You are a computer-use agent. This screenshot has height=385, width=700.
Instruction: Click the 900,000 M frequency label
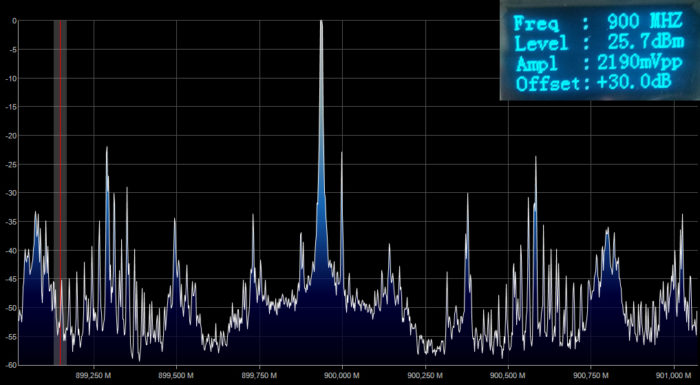click(342, 375)
